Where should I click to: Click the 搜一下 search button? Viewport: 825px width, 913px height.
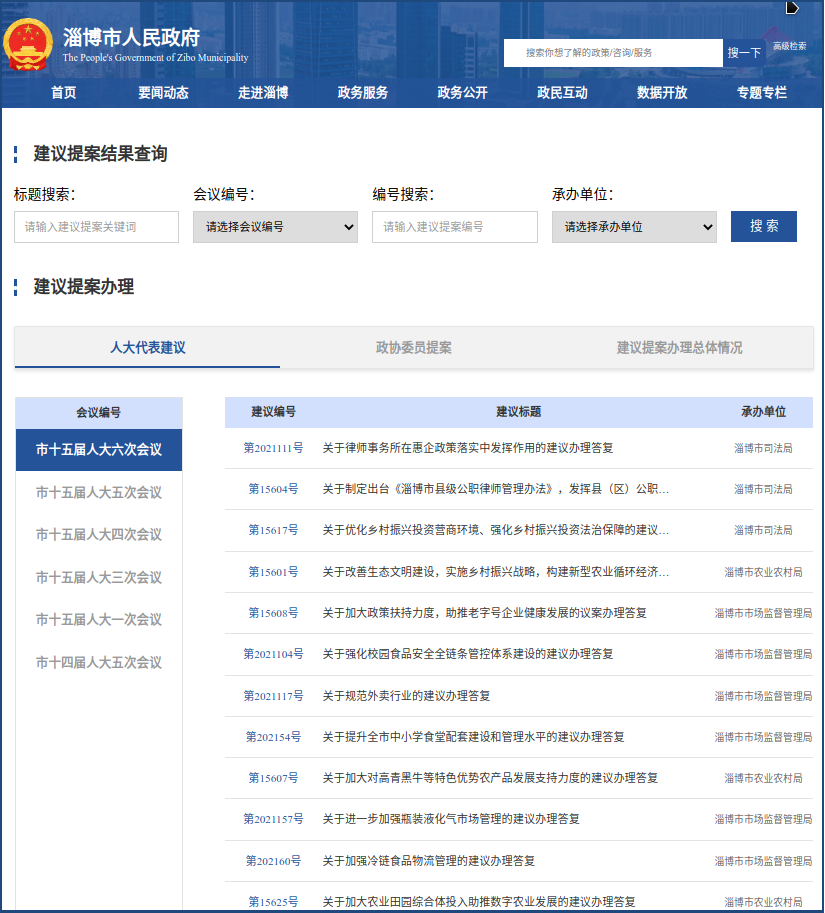(744, 53)
